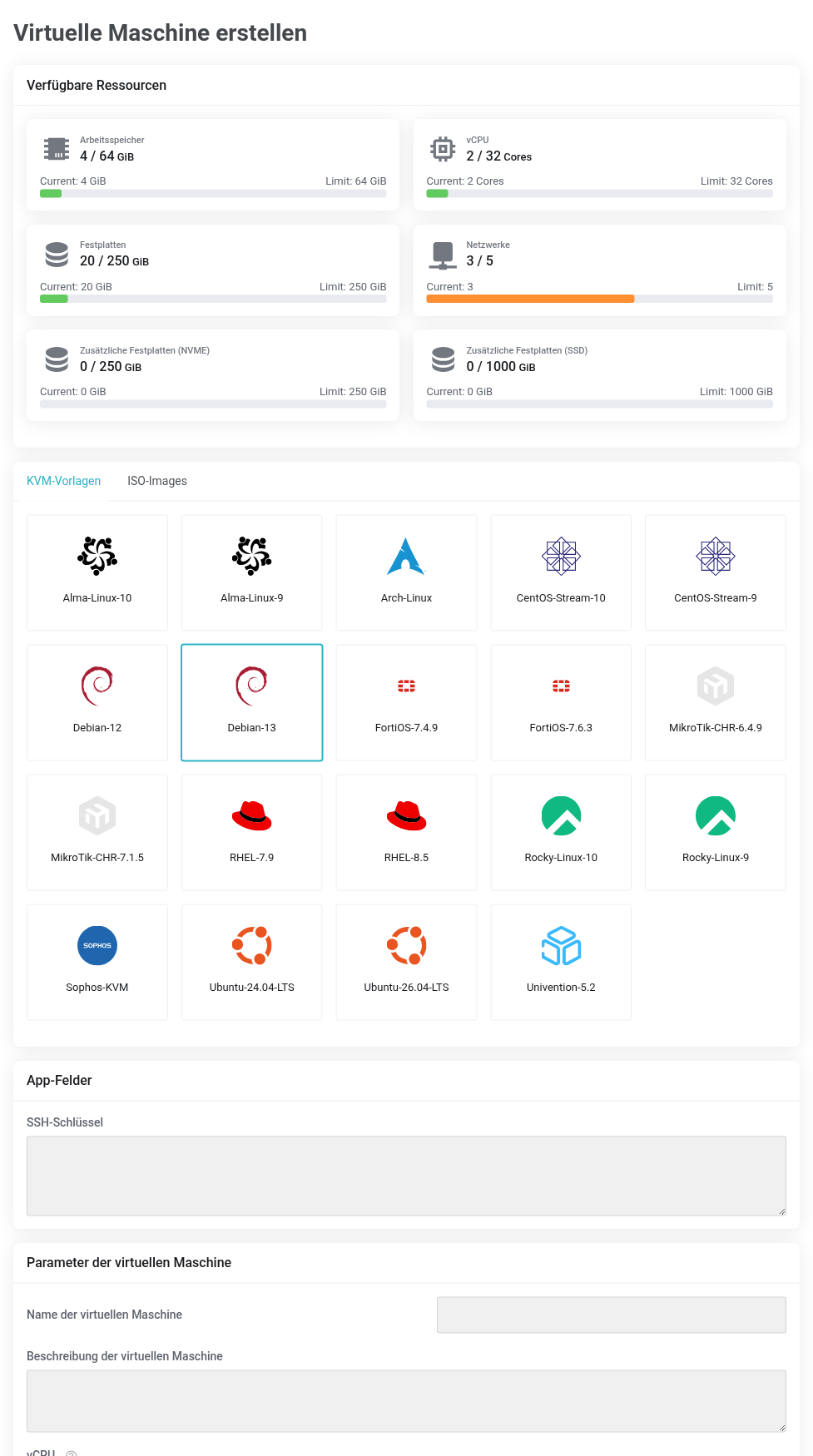Click the 'RHEL-8.5' label

[x=406, y=857]
